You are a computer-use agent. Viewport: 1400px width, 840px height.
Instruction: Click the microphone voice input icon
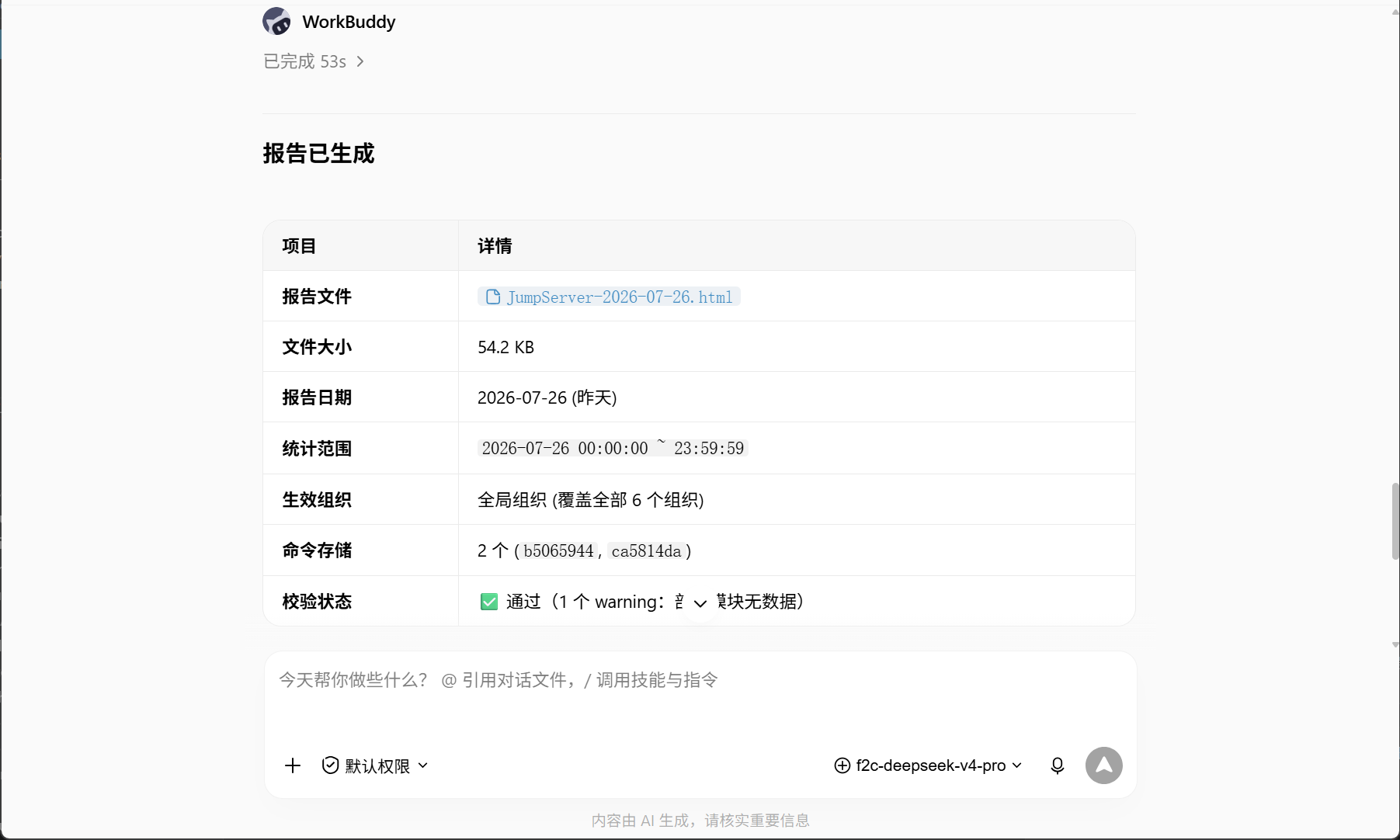[x=1057, y=765]
